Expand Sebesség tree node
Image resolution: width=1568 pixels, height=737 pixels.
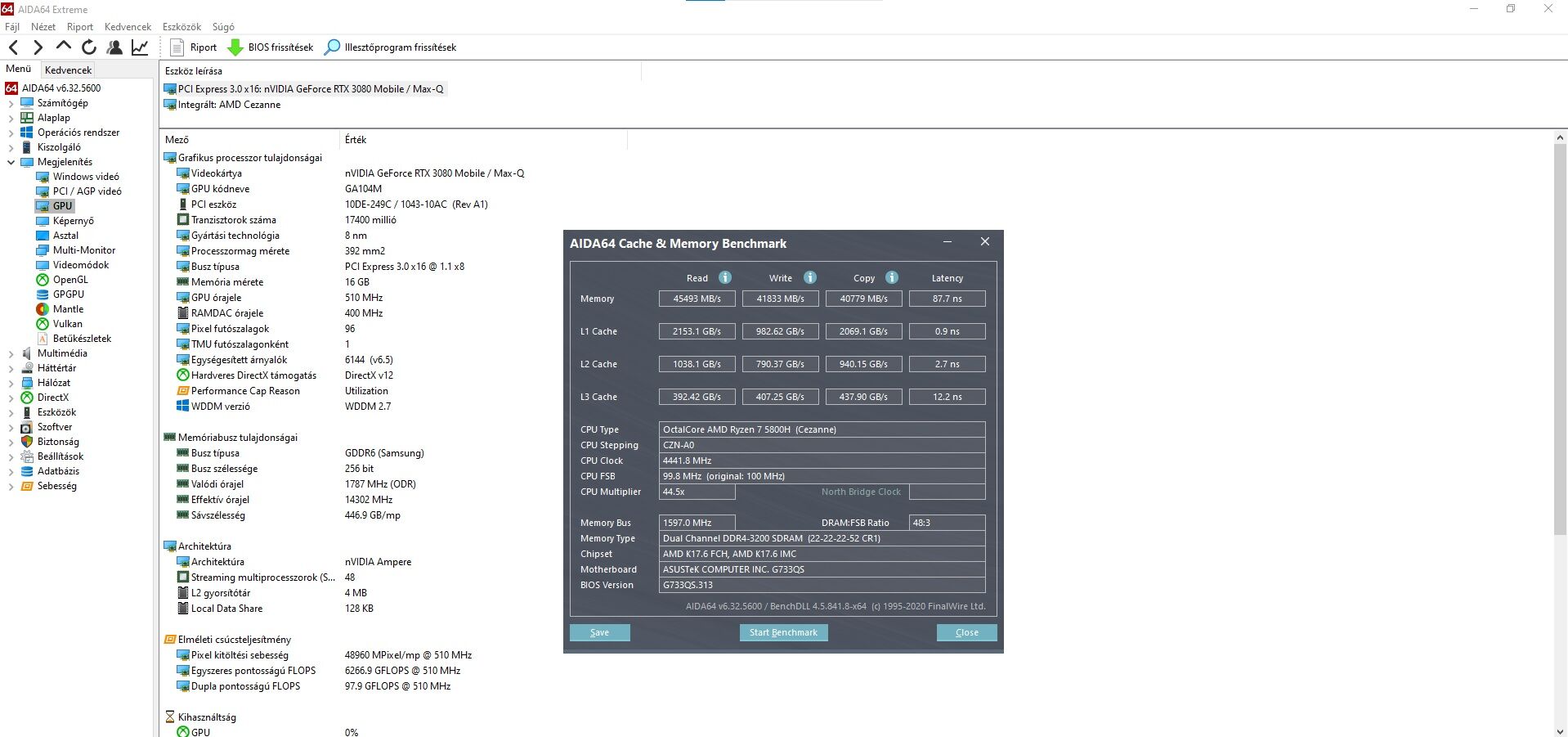pos(11,486)
